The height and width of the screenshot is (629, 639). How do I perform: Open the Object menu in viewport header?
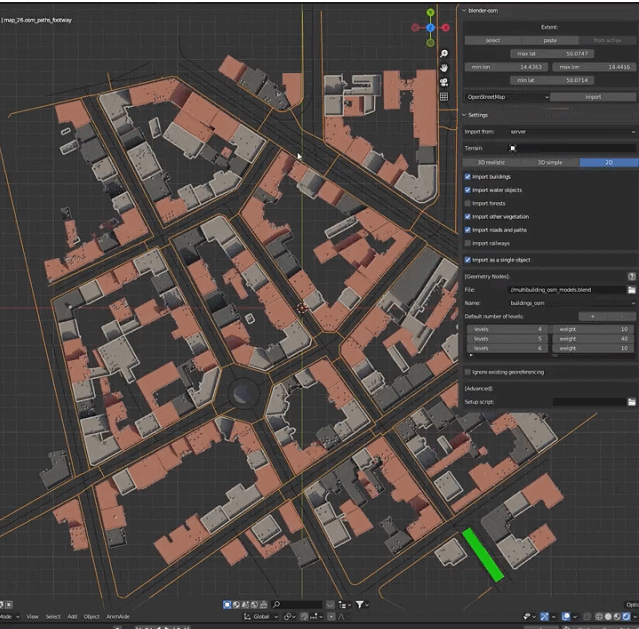[92, 617]
